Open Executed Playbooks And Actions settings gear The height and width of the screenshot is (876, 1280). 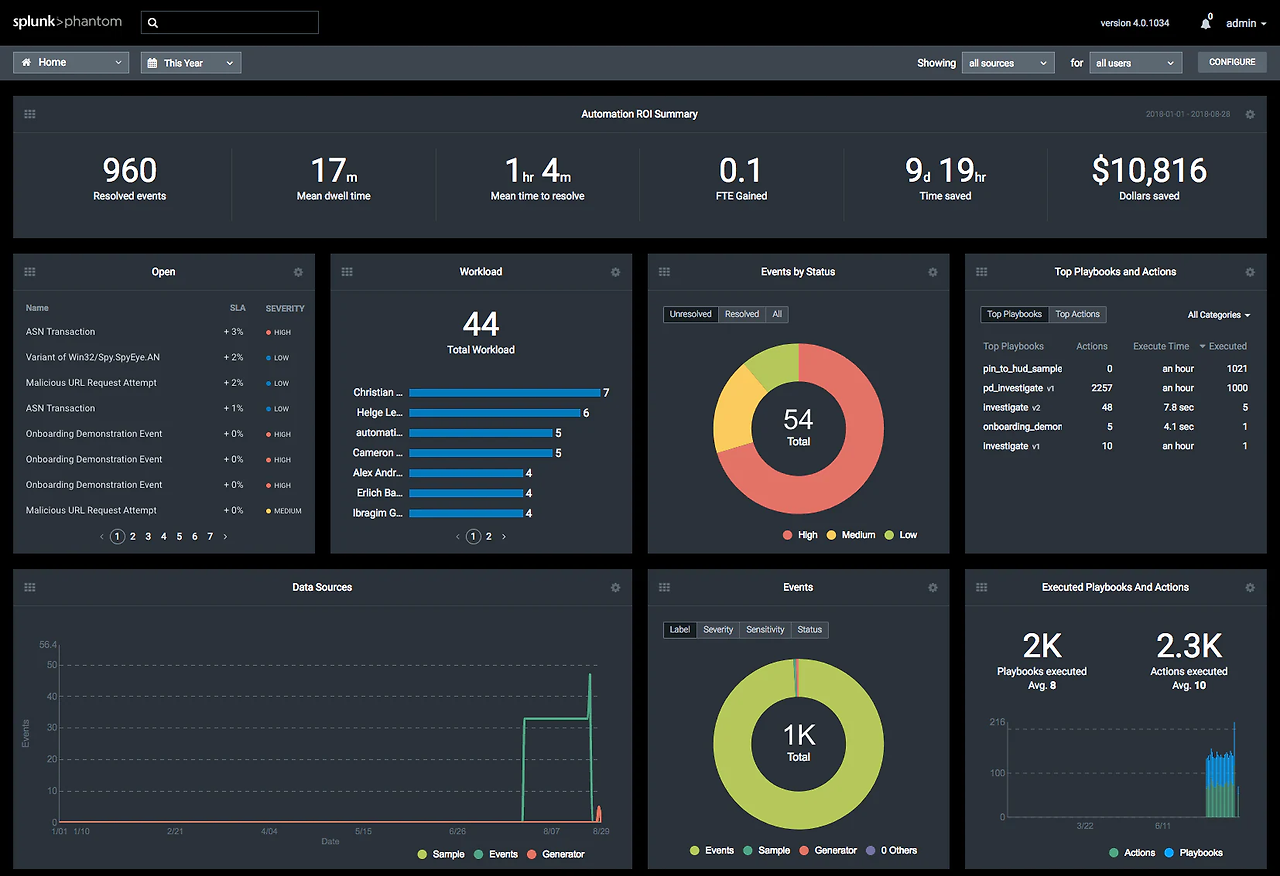click(x=1249, y=587)
